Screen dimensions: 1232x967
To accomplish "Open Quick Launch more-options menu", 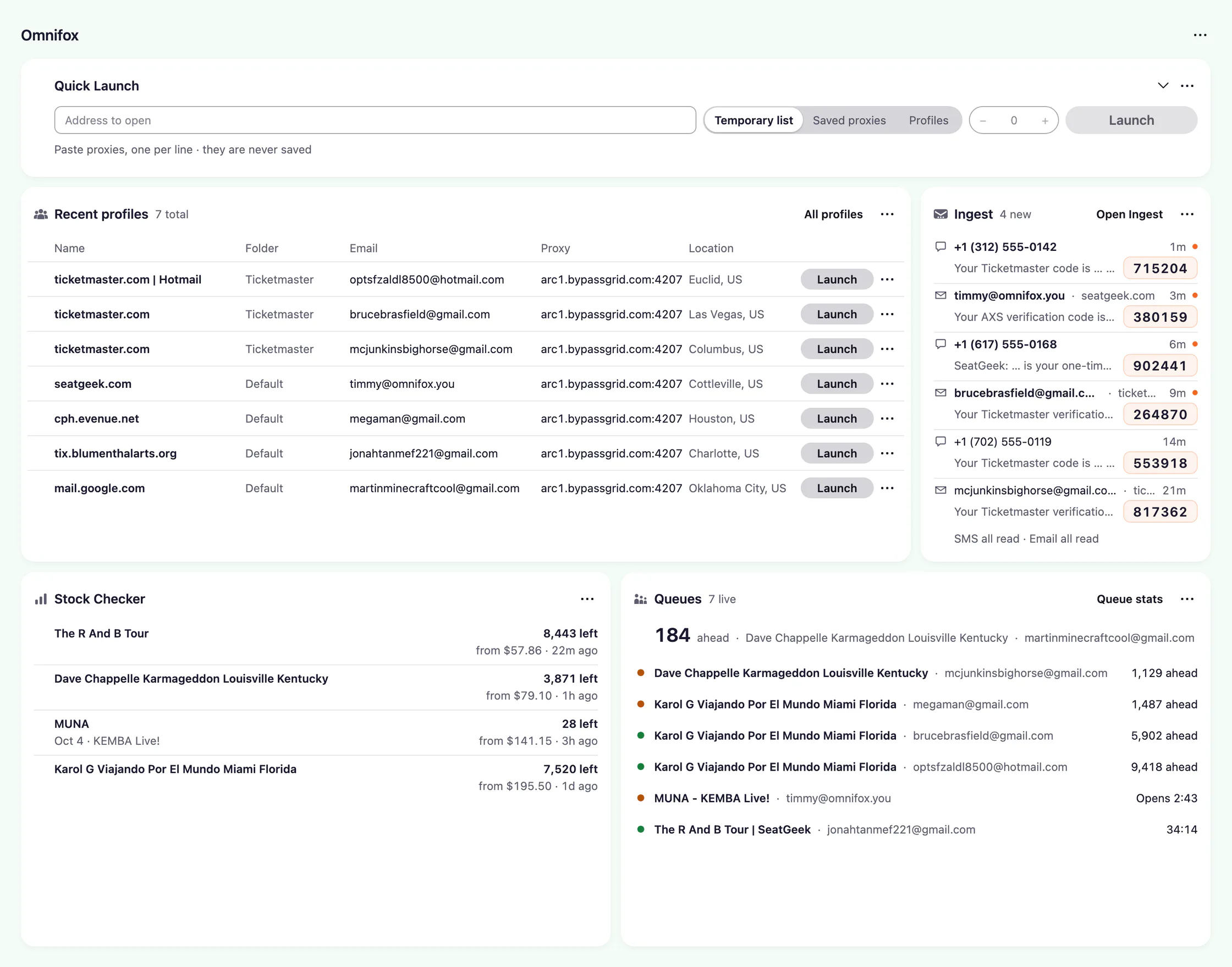I will tap(1187, 86).
